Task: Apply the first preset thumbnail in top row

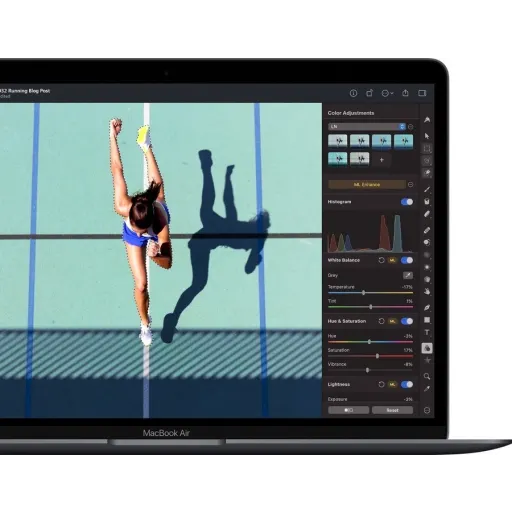Action: 337,141
